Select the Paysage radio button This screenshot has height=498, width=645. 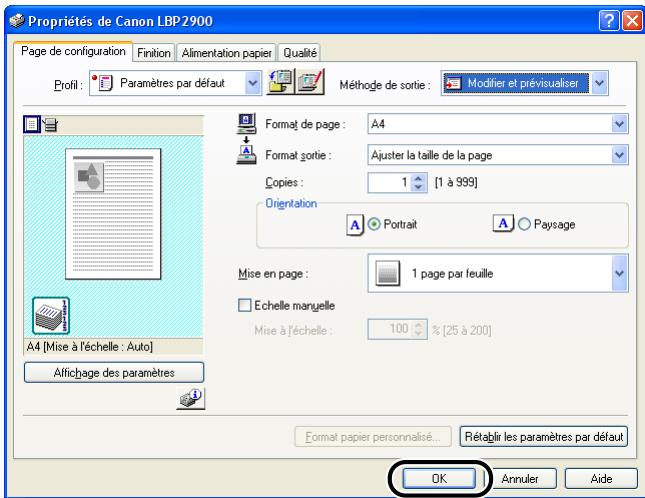click(524, 224)
